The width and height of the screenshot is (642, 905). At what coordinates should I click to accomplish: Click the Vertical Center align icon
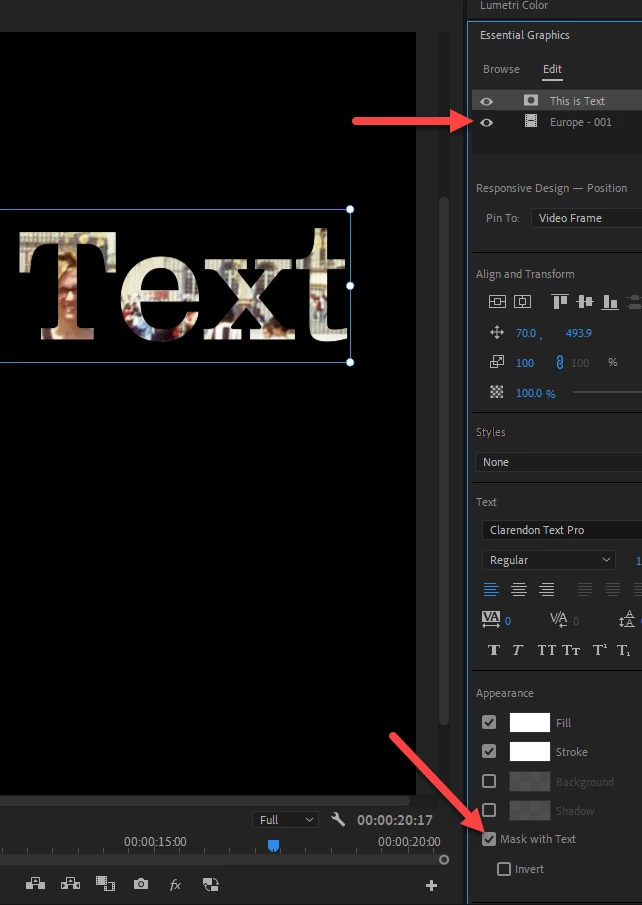[497, 301]
